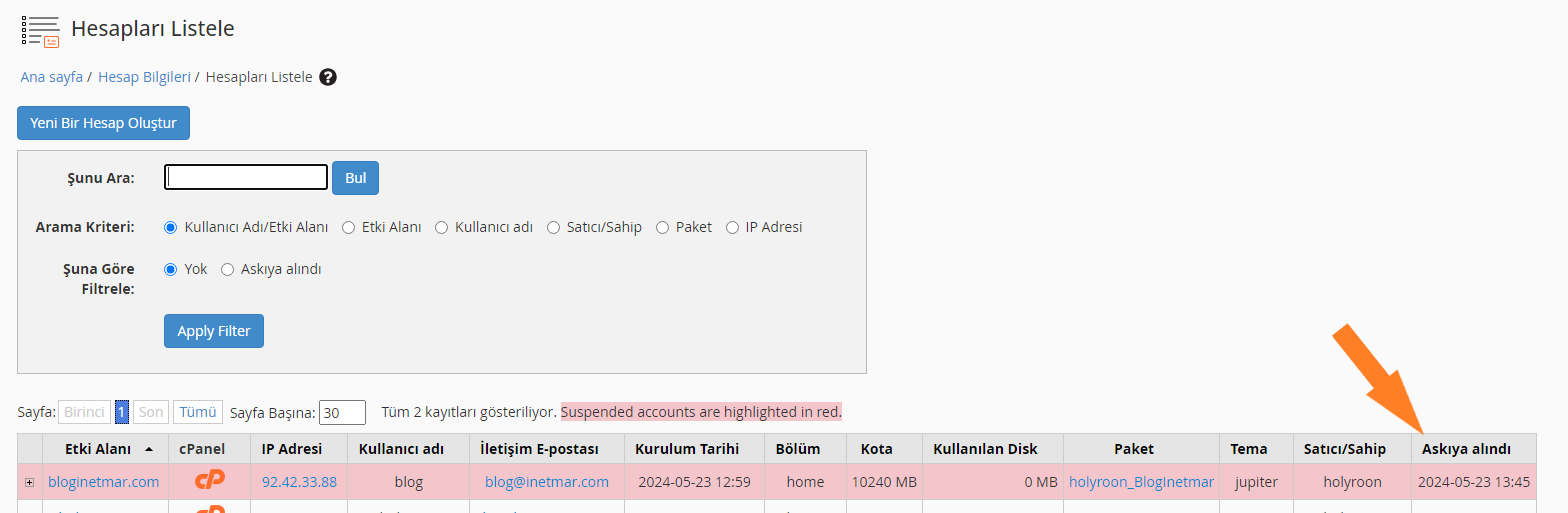Apply Filter to the account list
Screen dimensions: 1568x513
coord(214,331)
